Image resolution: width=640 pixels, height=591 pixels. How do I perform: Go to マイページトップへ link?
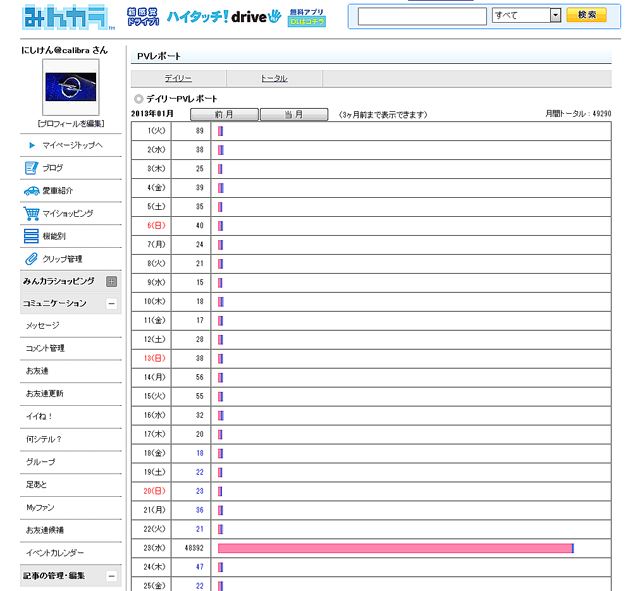tap(72, 145)
